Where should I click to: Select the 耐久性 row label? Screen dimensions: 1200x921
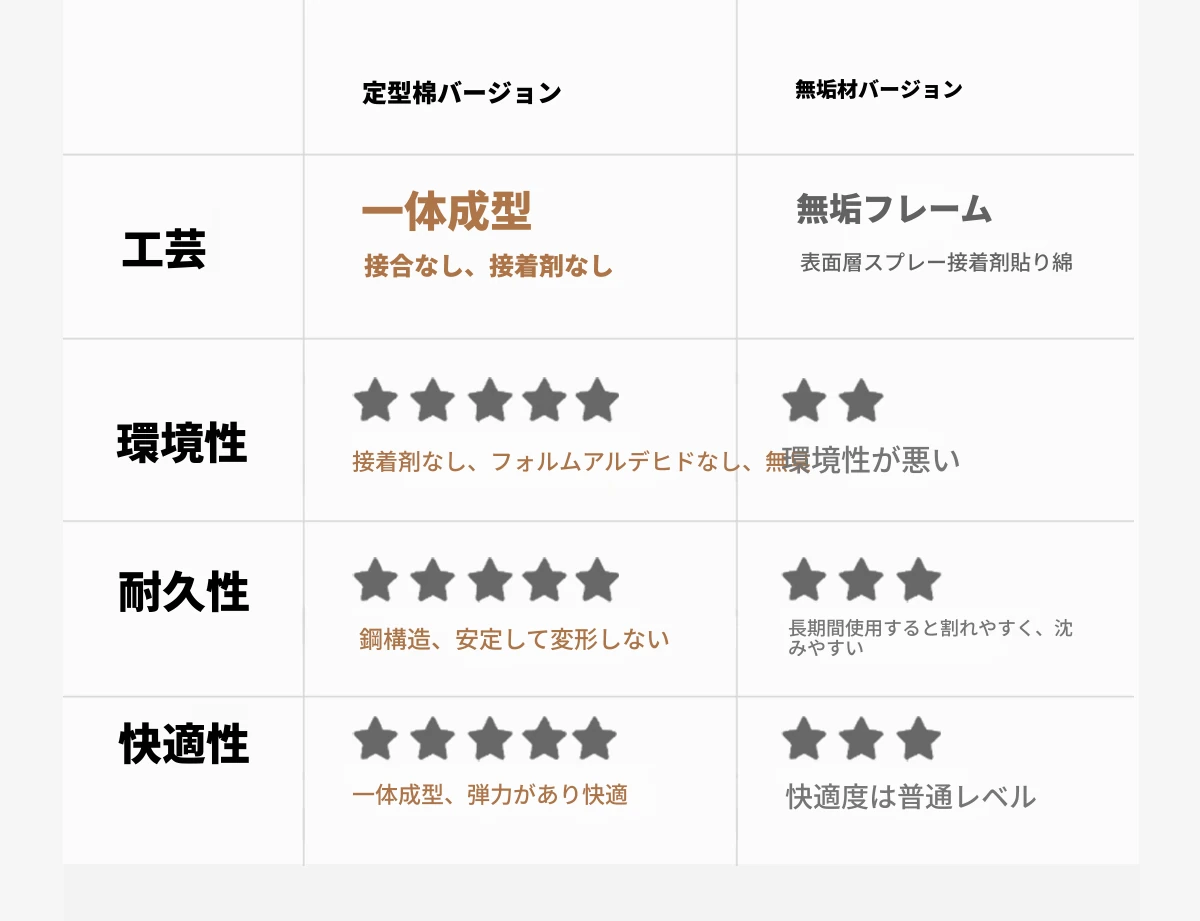(183, 592)
